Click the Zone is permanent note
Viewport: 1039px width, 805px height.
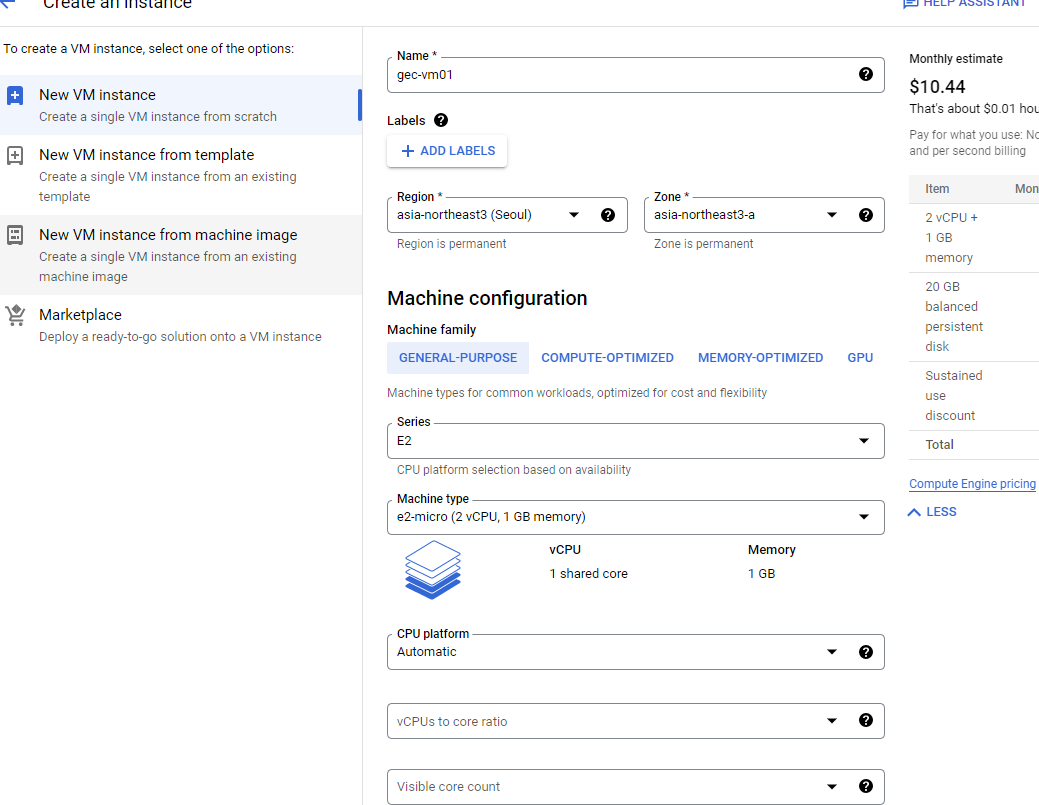click(704, 244)
